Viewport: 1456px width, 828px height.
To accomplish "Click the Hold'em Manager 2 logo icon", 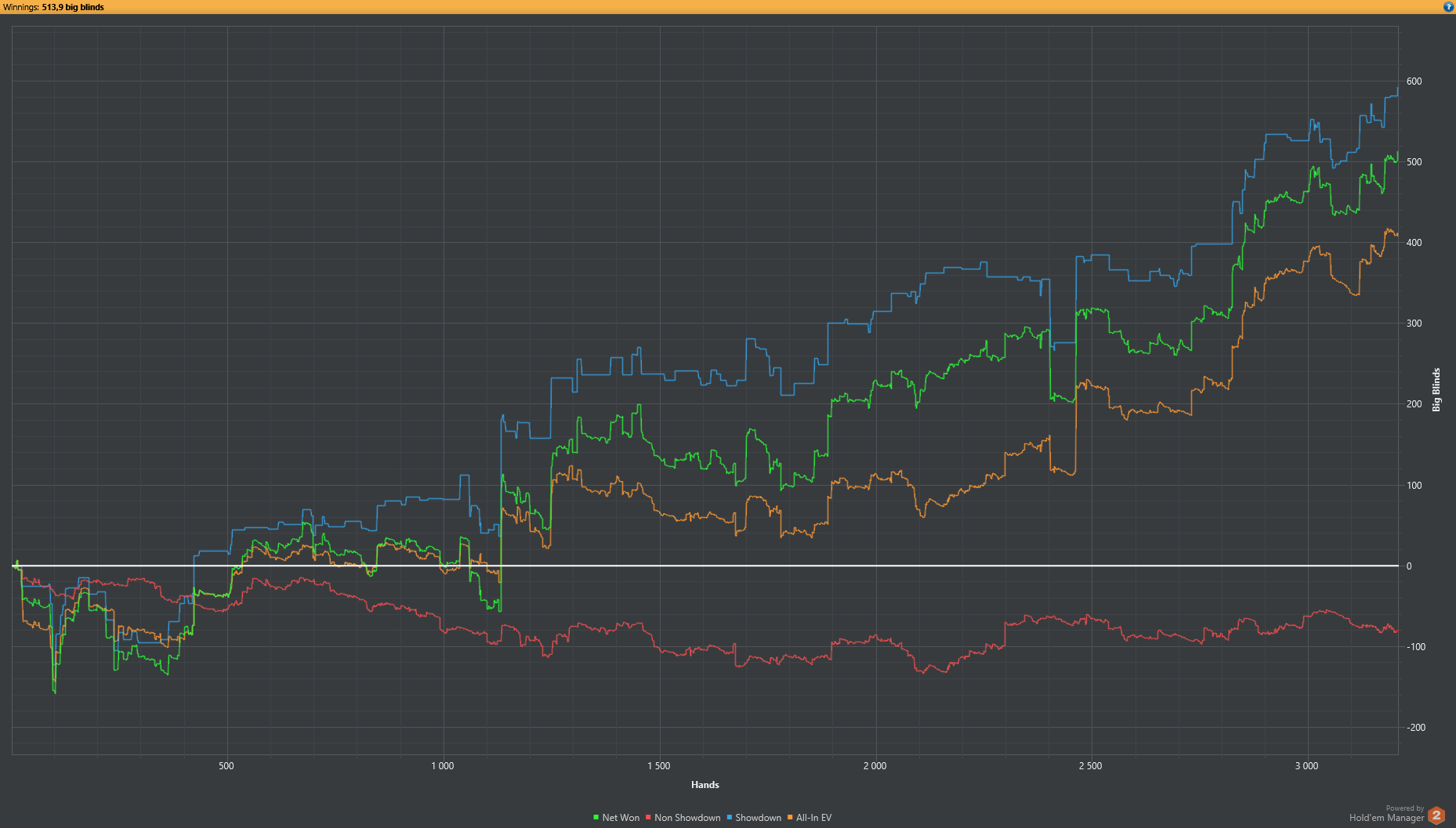I will click(x=1436, y=815).
